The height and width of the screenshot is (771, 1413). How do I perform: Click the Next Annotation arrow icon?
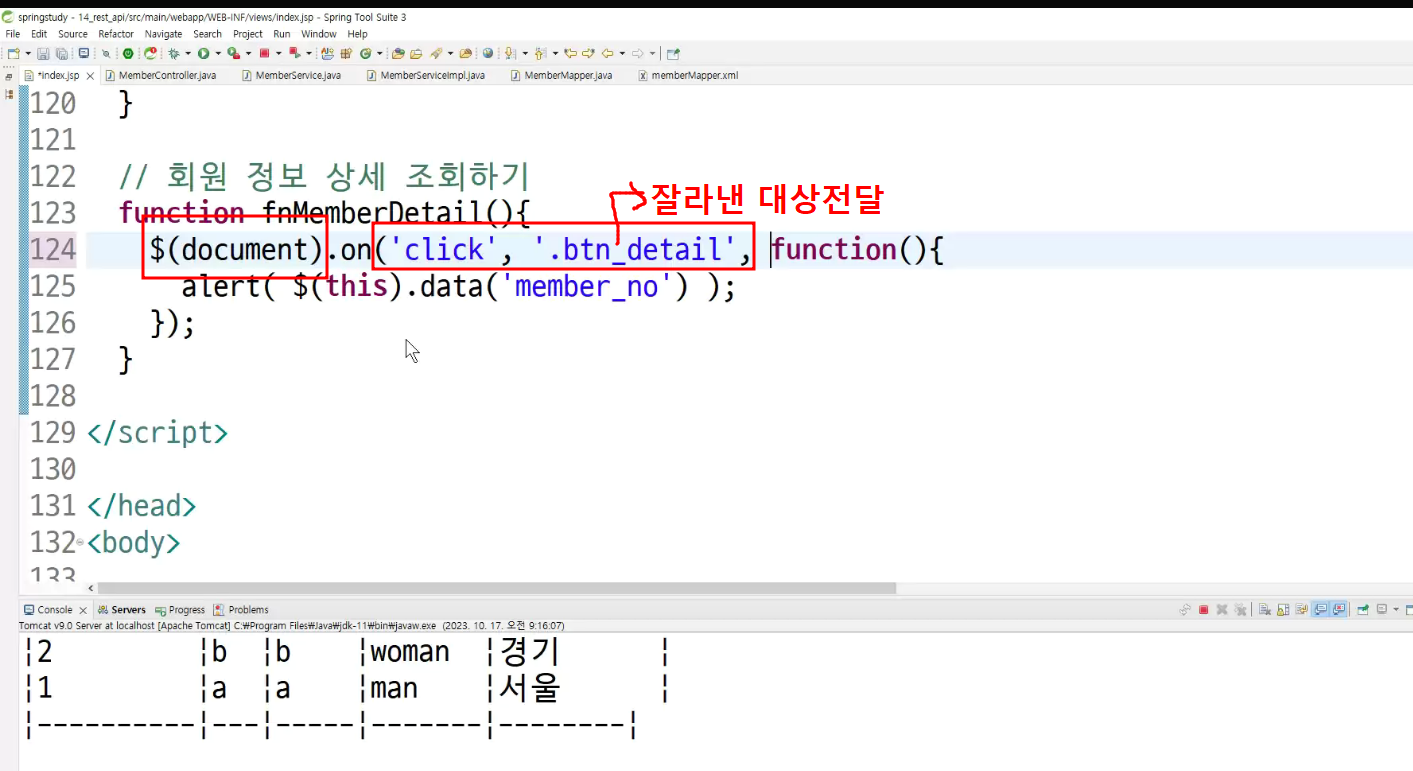(x=509, y=53)
